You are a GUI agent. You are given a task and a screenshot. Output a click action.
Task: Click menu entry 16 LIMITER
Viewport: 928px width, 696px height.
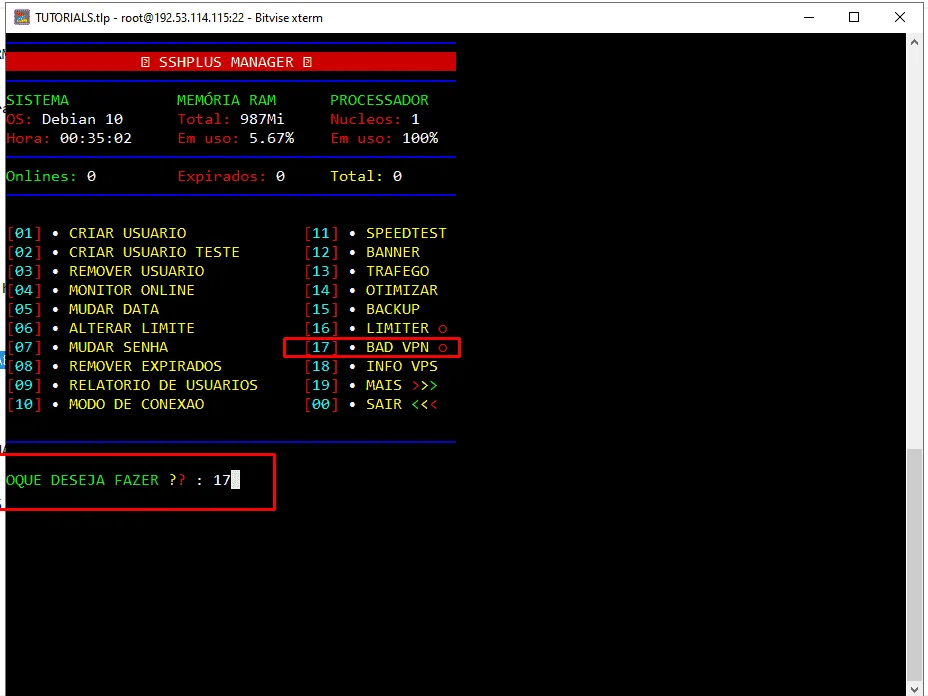pos(376,328)
